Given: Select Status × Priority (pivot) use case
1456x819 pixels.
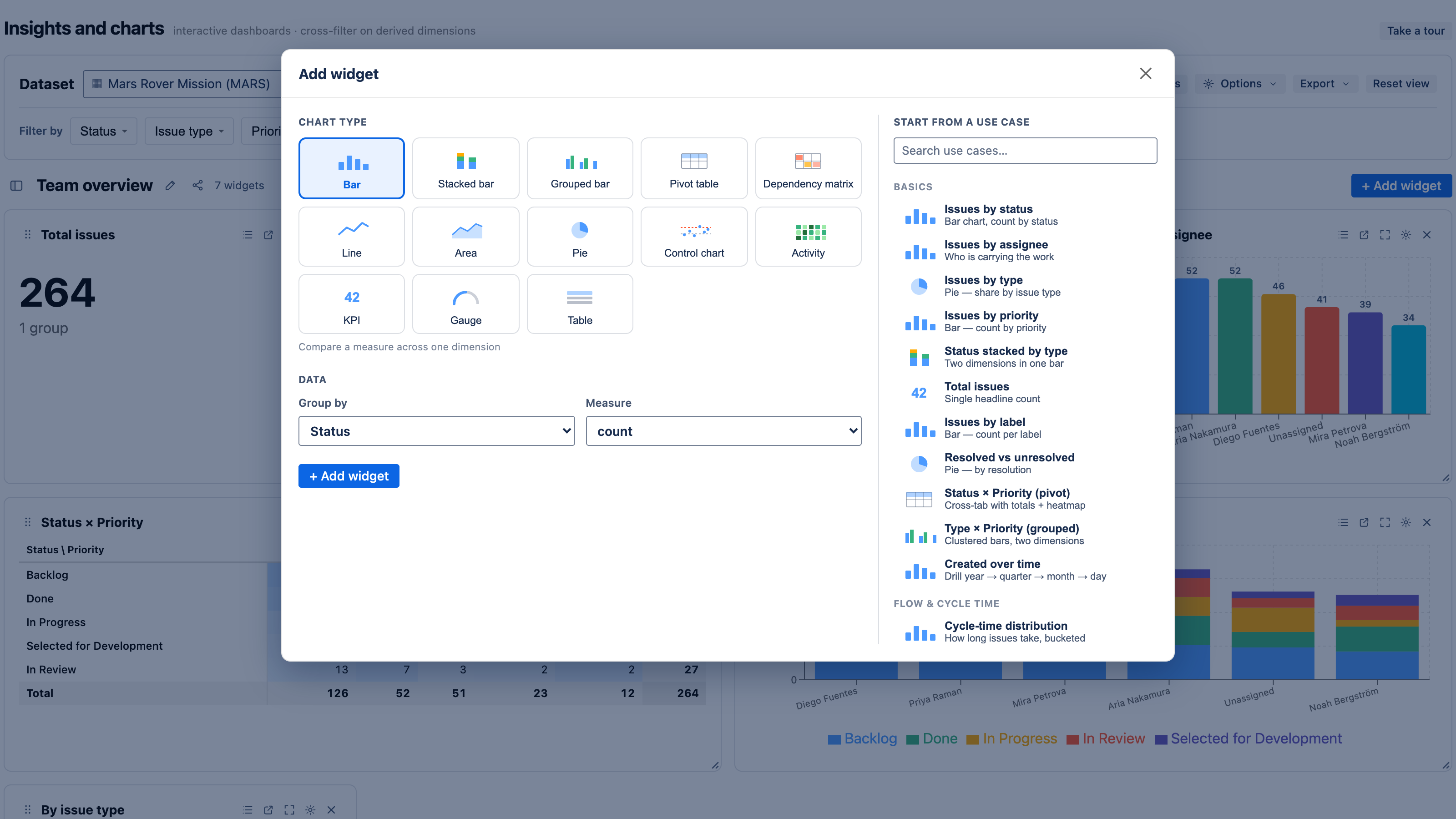Looking at the screenshot, I should (x=1025, y=499).
